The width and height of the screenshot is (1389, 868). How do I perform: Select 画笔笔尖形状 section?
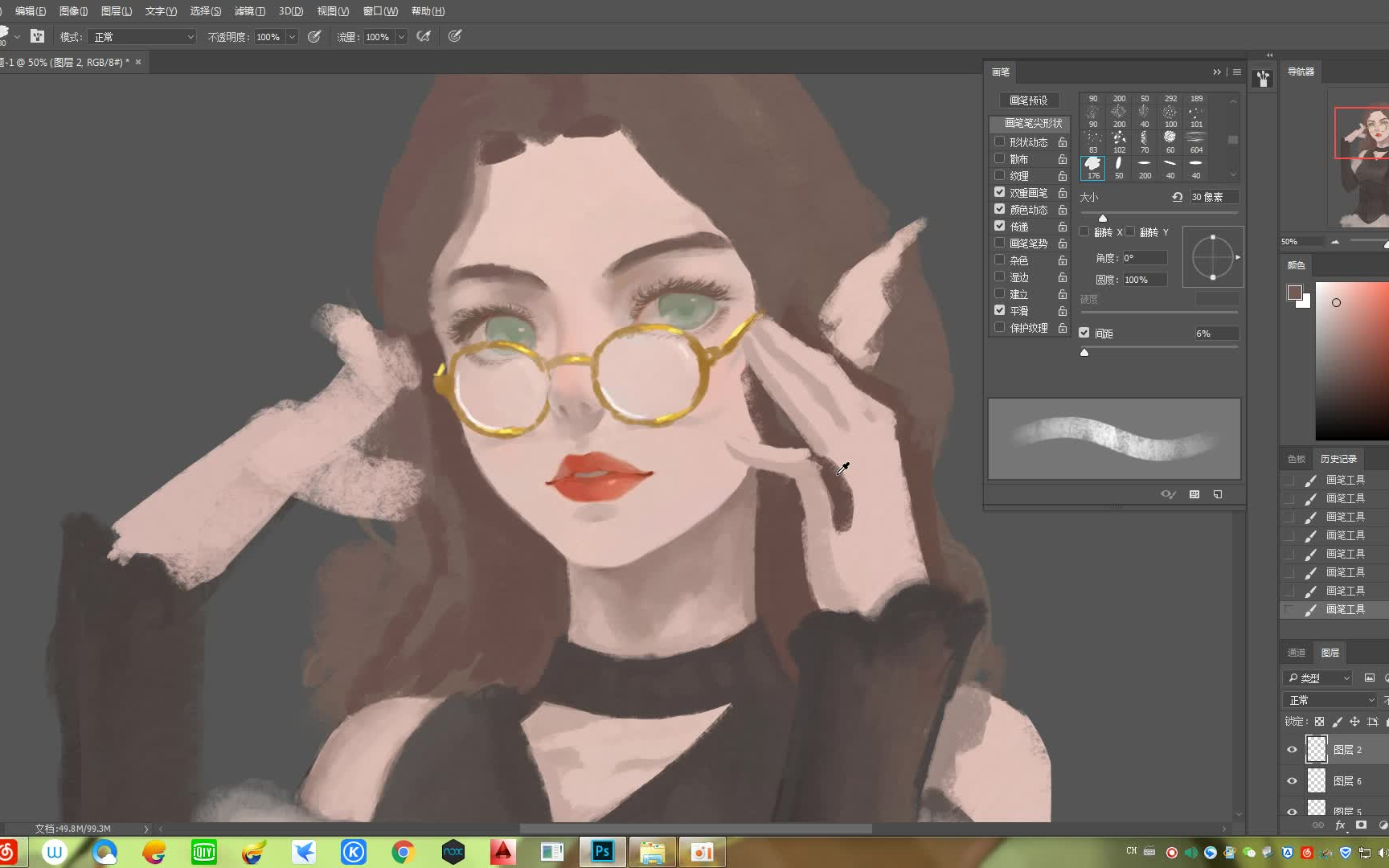click(1030, 123)
